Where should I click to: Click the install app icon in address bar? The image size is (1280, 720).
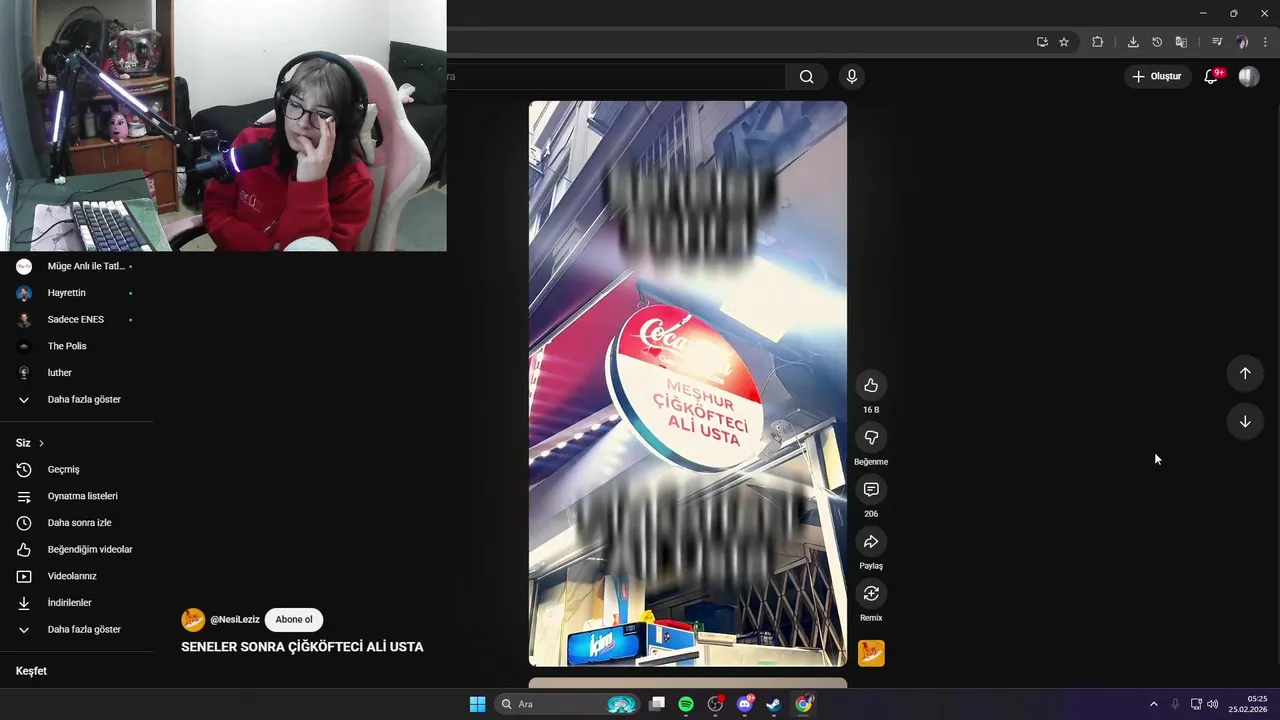coord(1042,42)
